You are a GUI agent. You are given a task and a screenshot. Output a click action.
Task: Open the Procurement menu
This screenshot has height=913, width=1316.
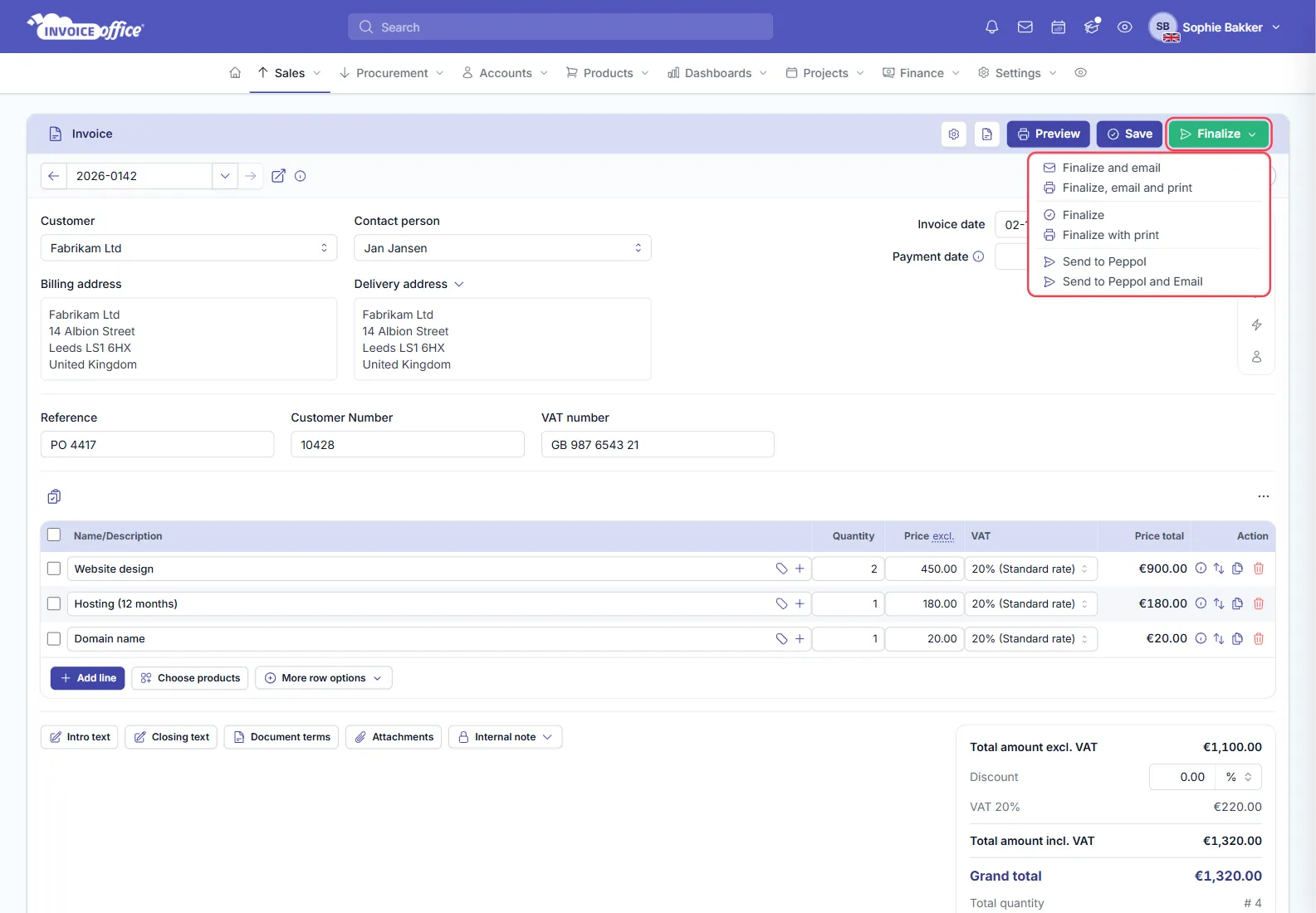pos(391,73)
